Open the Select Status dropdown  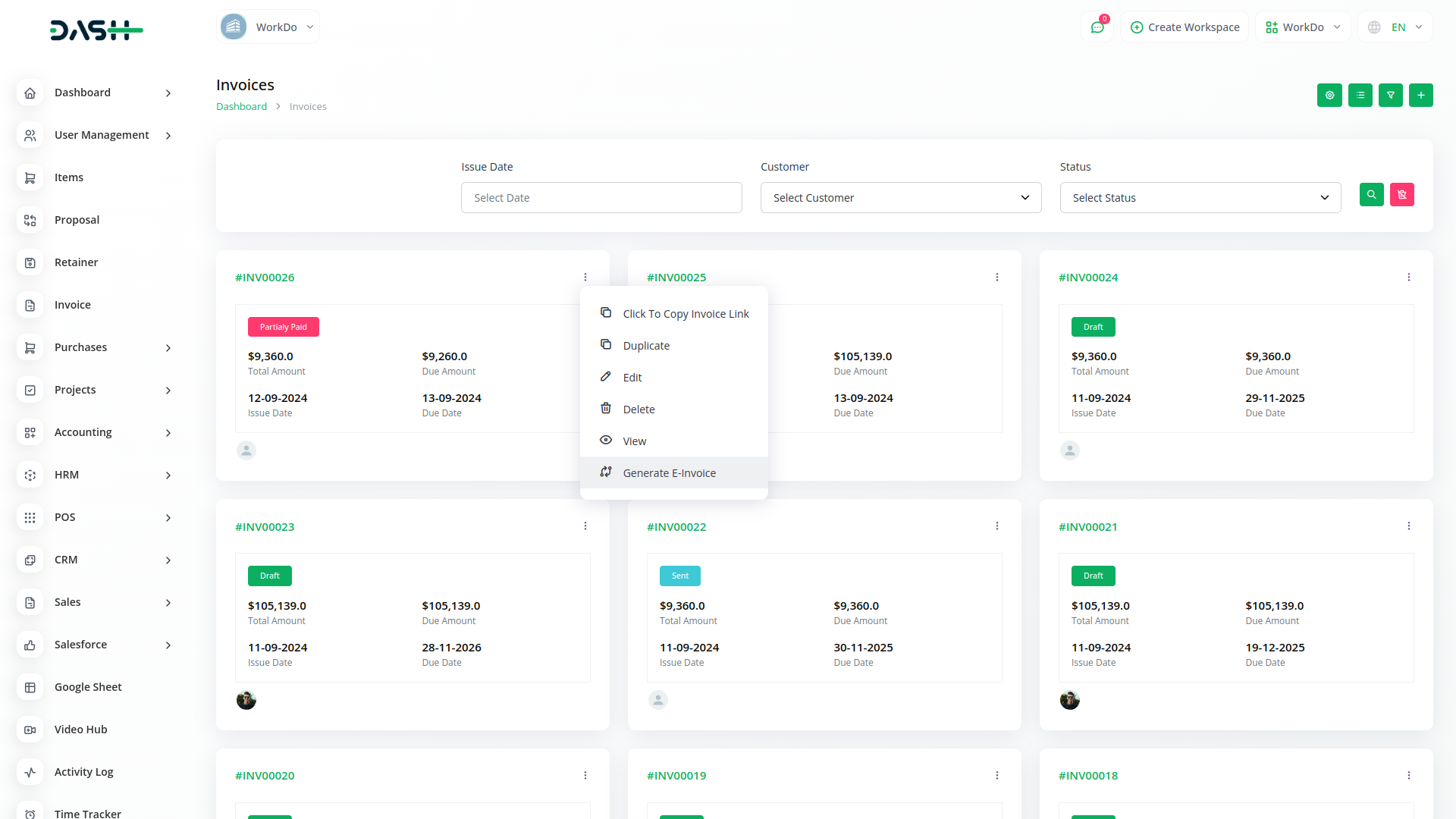[x=1200, y=198]
